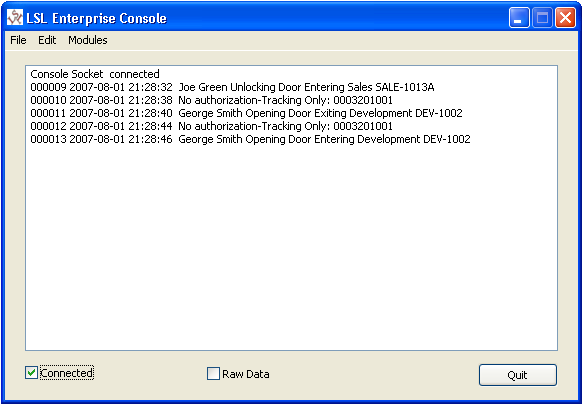Click the Raw Data label text
Viewport: 584px width, 406px height.
click(246, 374)
